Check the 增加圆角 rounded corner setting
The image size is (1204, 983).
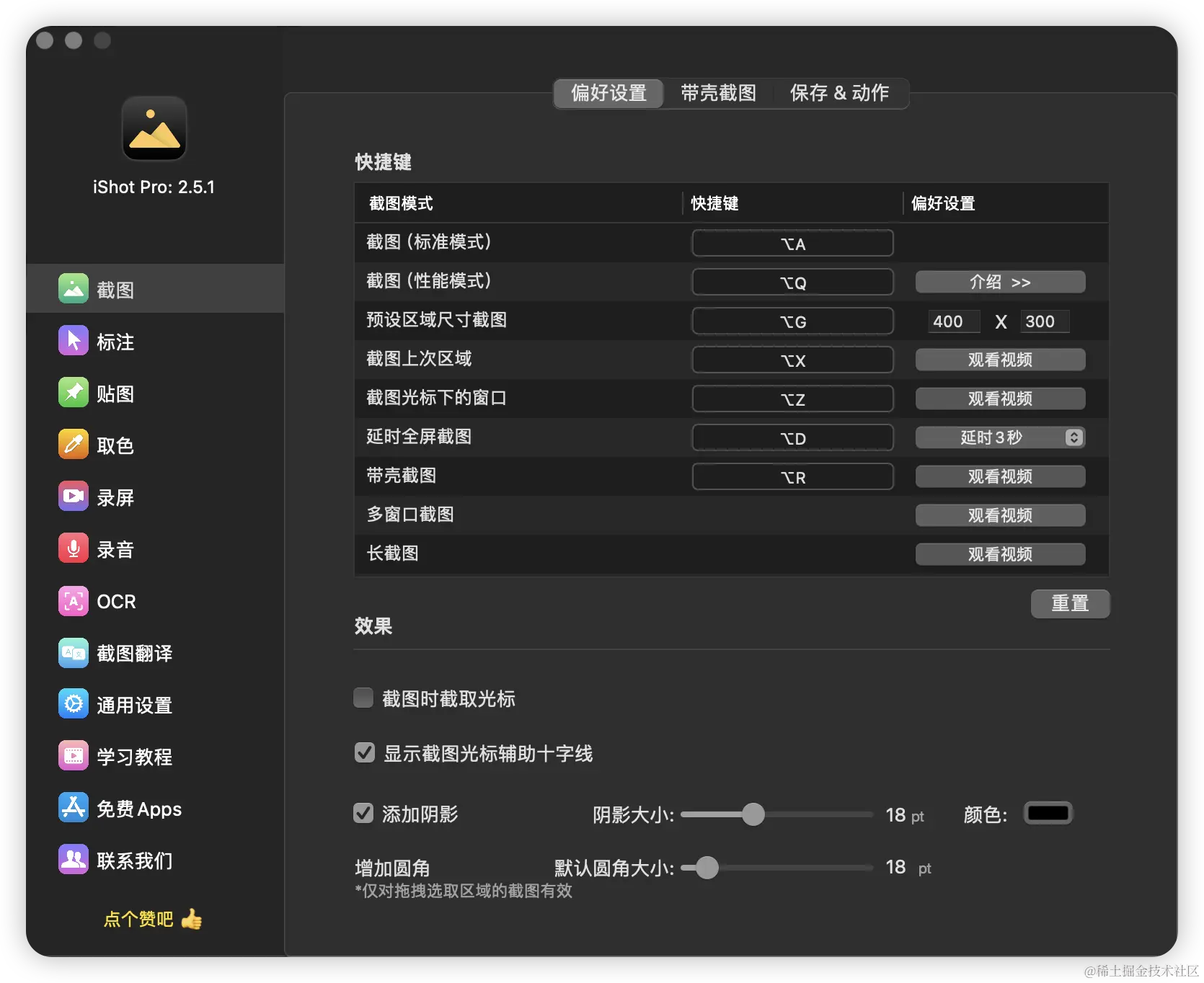tap(393, 868)
